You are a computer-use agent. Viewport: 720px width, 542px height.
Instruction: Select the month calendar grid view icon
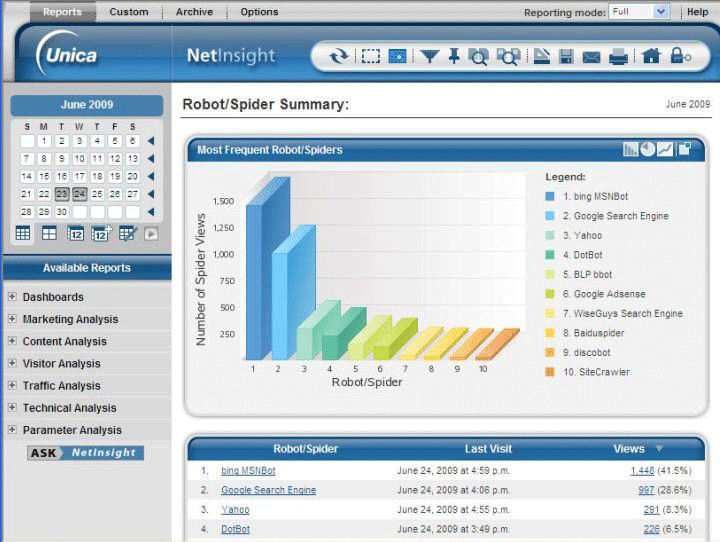pyautogui.click(x=23, y=233)
